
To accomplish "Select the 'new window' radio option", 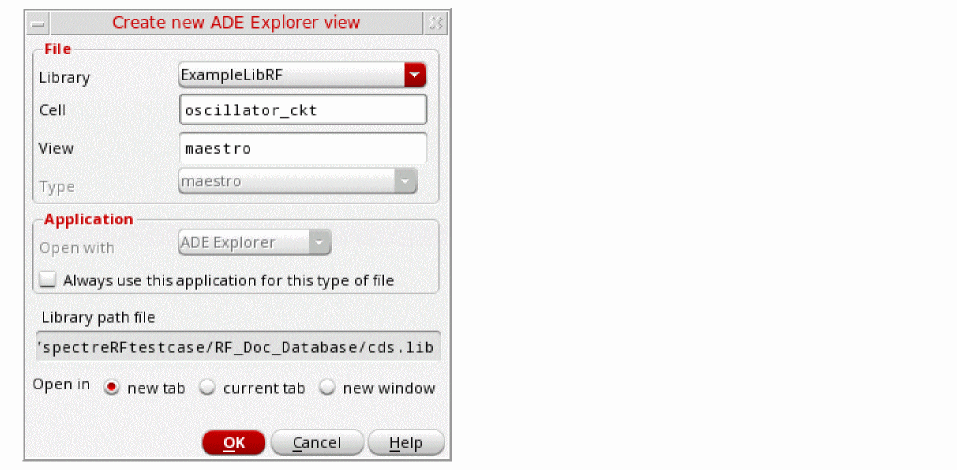I will 327,388.
